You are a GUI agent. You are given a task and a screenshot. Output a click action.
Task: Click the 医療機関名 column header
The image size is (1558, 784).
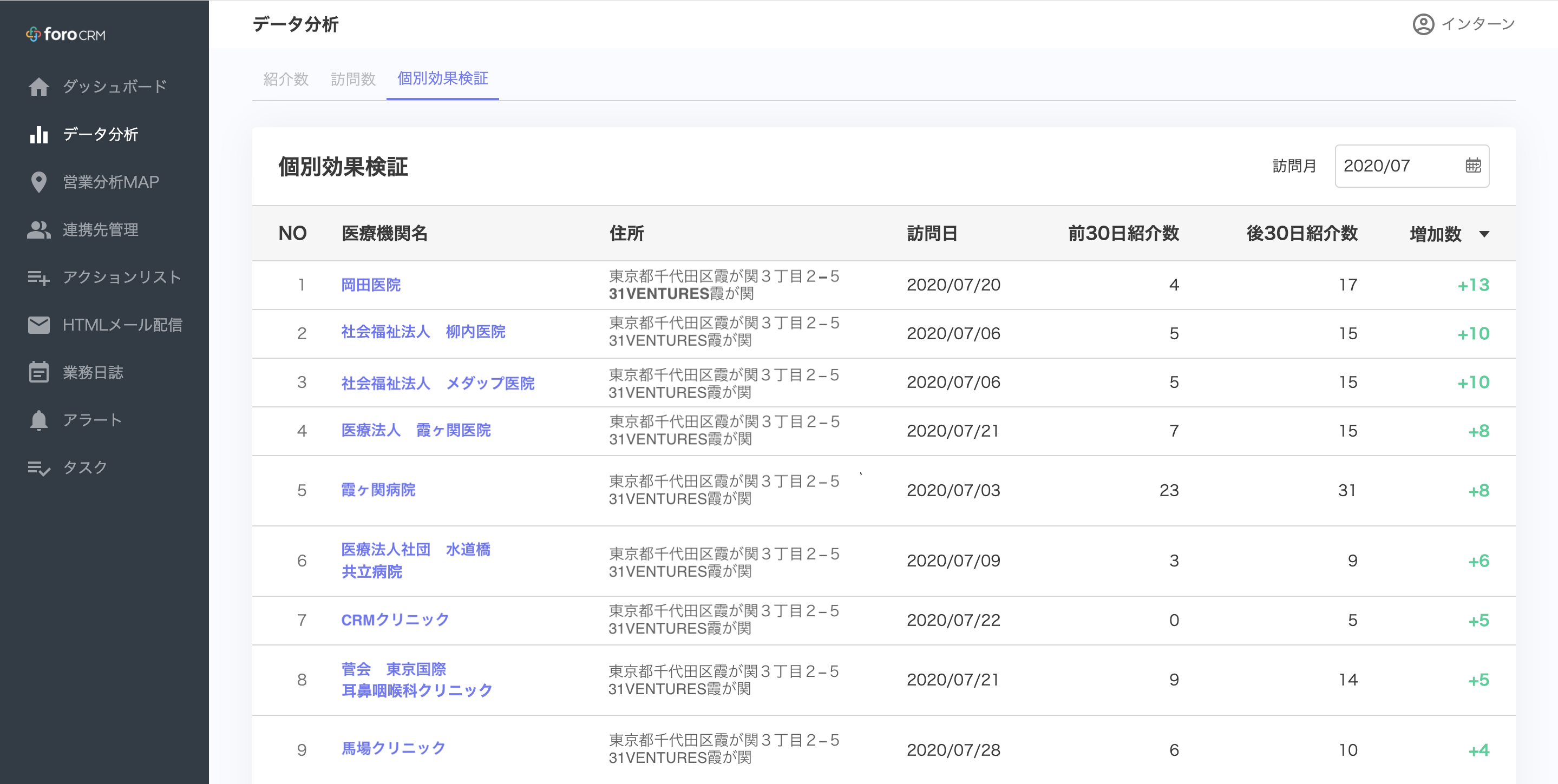pyautogui.click(x=385, y=233)
